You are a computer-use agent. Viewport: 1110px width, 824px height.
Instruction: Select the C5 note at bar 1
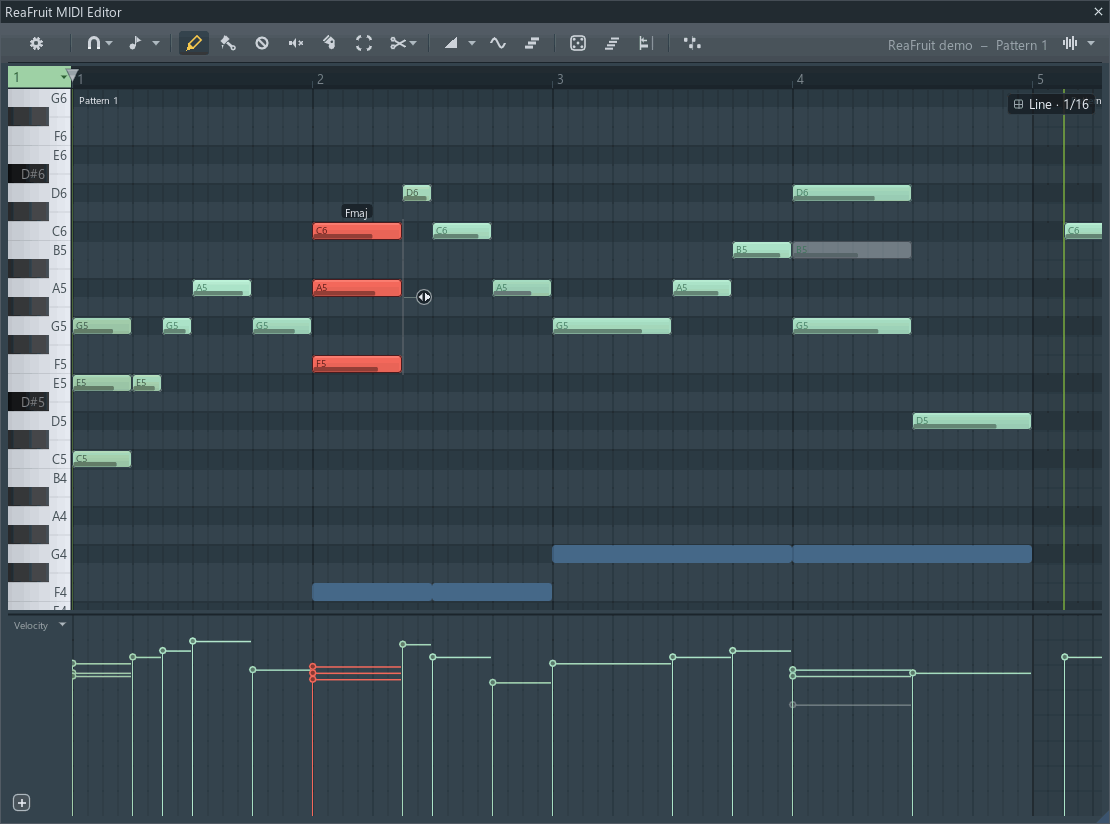[x=102, y=459]
